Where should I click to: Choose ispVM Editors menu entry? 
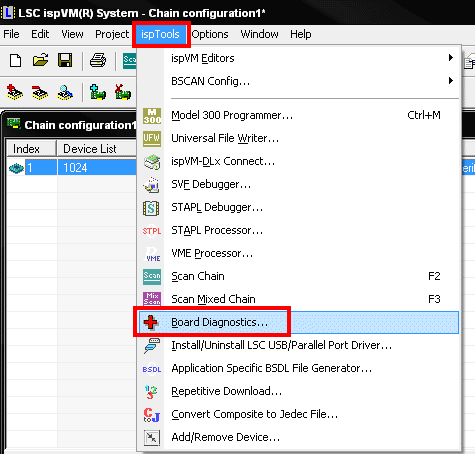click(x=299, y=58)
